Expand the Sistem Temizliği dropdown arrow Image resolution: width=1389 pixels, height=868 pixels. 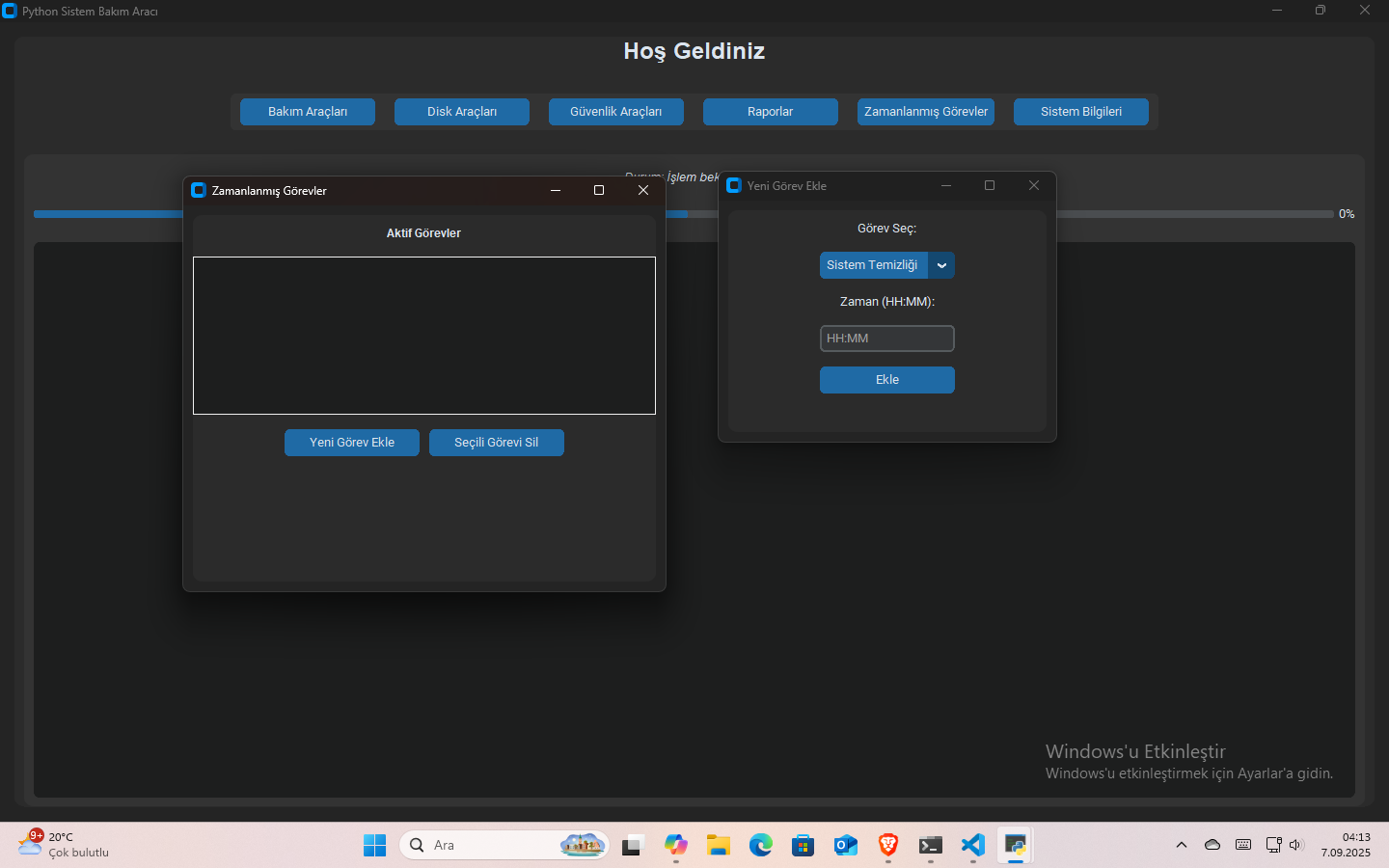941,265
